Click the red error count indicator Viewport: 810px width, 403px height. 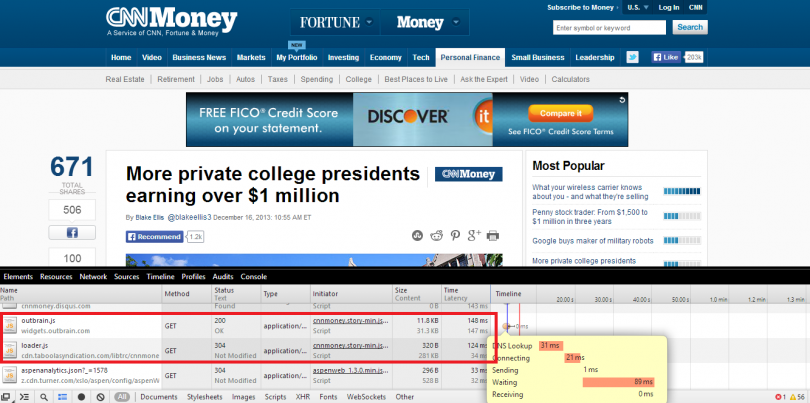click(780, 397)
